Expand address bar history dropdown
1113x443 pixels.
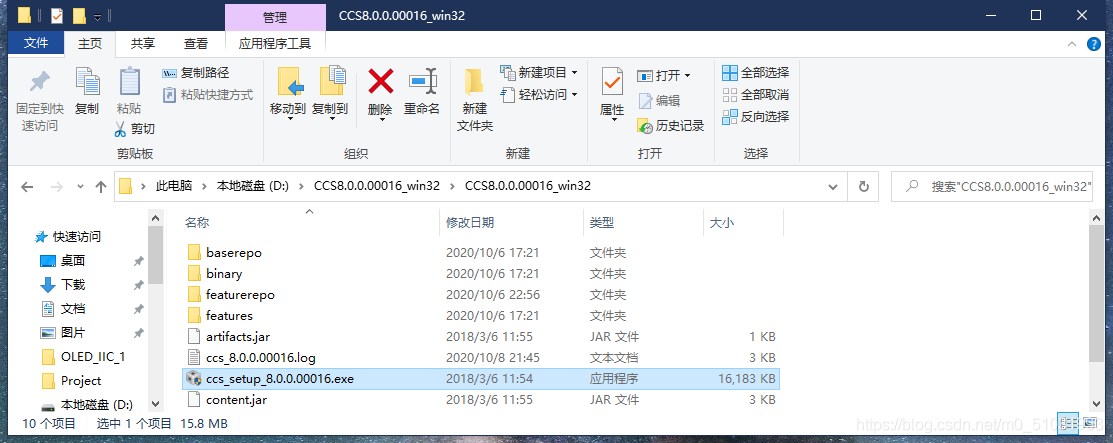click(x=833, y=187)
